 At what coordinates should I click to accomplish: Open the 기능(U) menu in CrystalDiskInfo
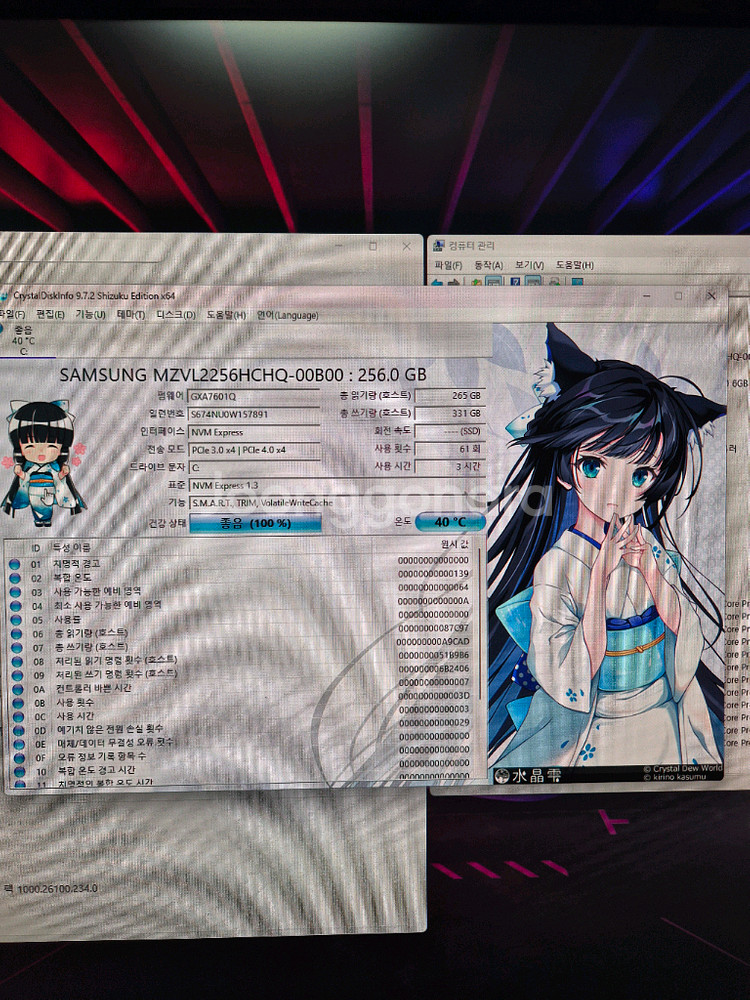(91, 314)
